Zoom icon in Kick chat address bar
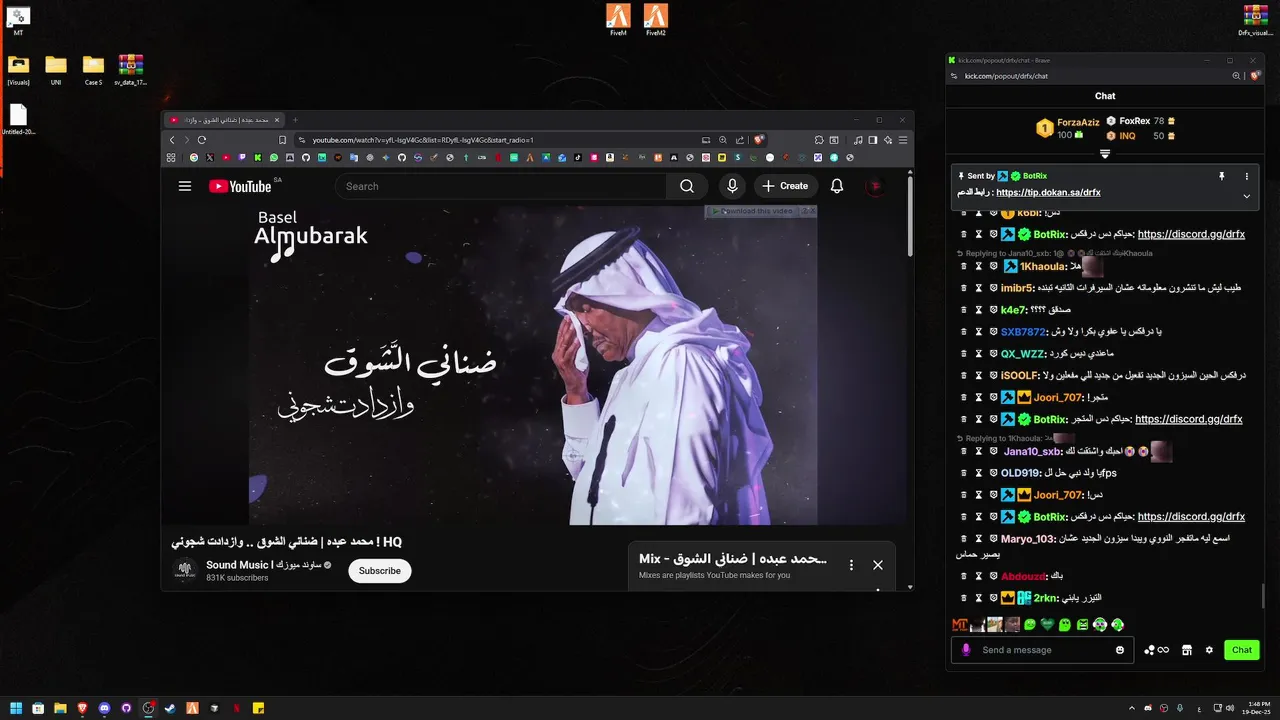 pyautogui.click(x=1236, y=76)
